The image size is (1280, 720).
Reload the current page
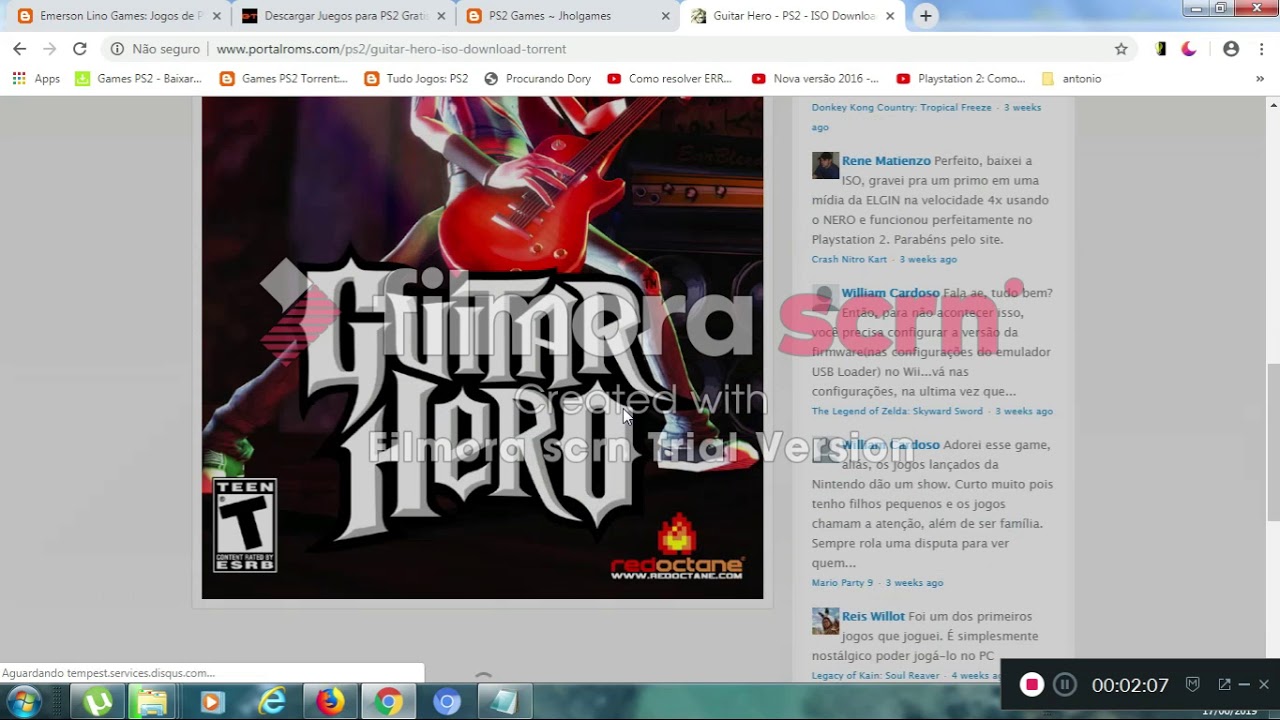(80, 49)
